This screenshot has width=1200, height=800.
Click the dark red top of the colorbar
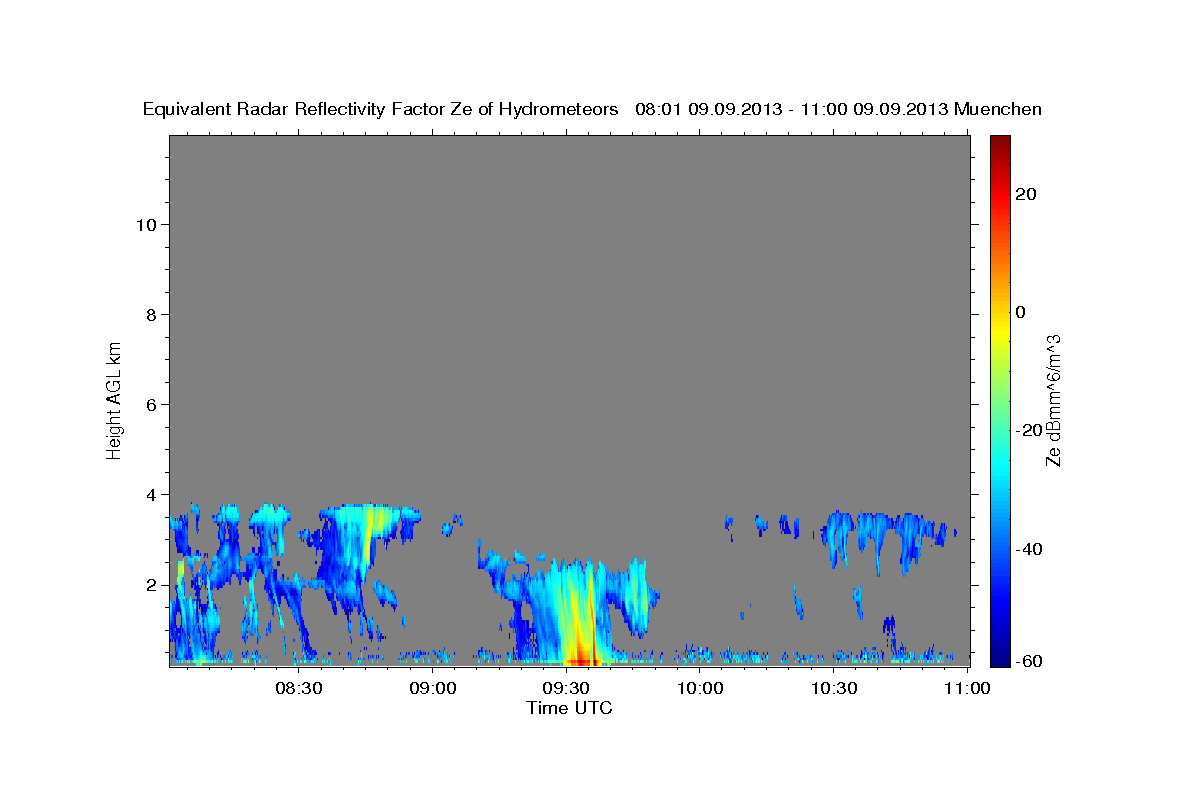pos(1000,142)
